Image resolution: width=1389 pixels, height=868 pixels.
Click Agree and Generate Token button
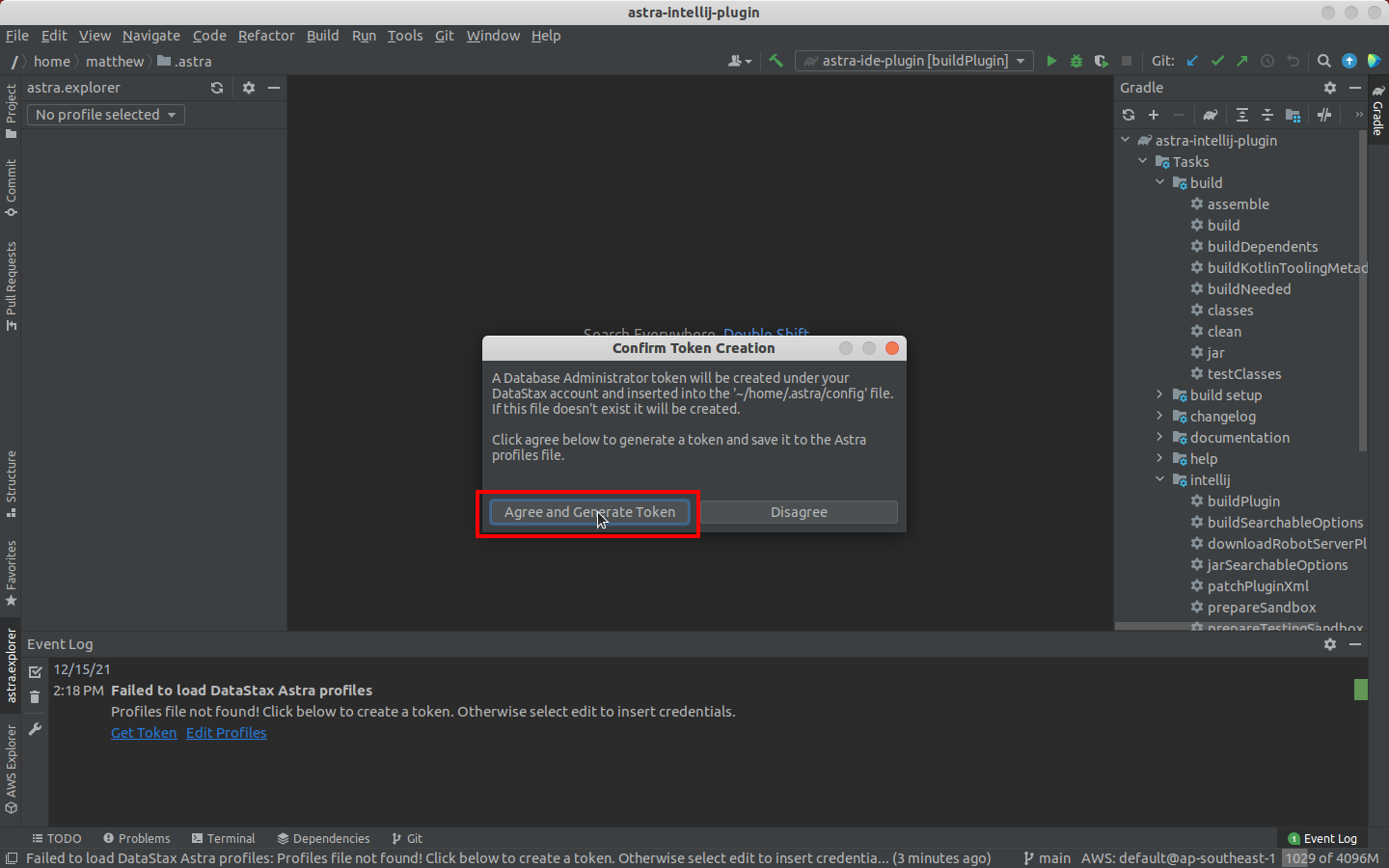[x=589, y=512]
